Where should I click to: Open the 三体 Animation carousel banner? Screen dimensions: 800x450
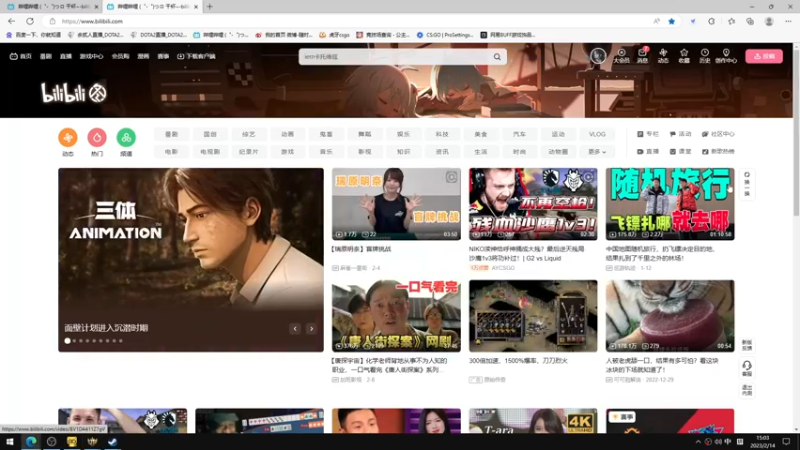191,260
